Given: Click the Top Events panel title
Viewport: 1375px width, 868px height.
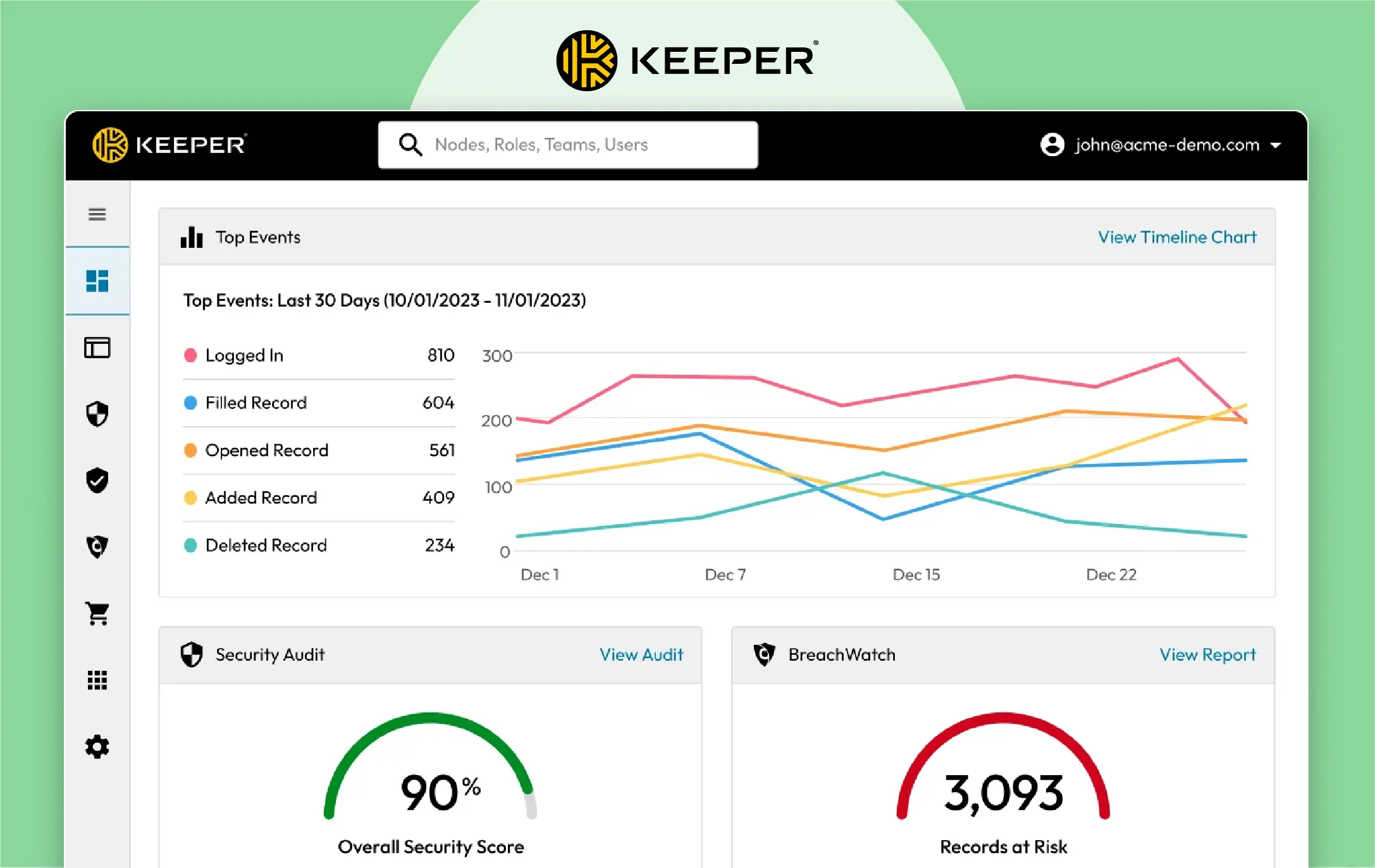Looking at the screenshot, I should (x=258, y=237).
